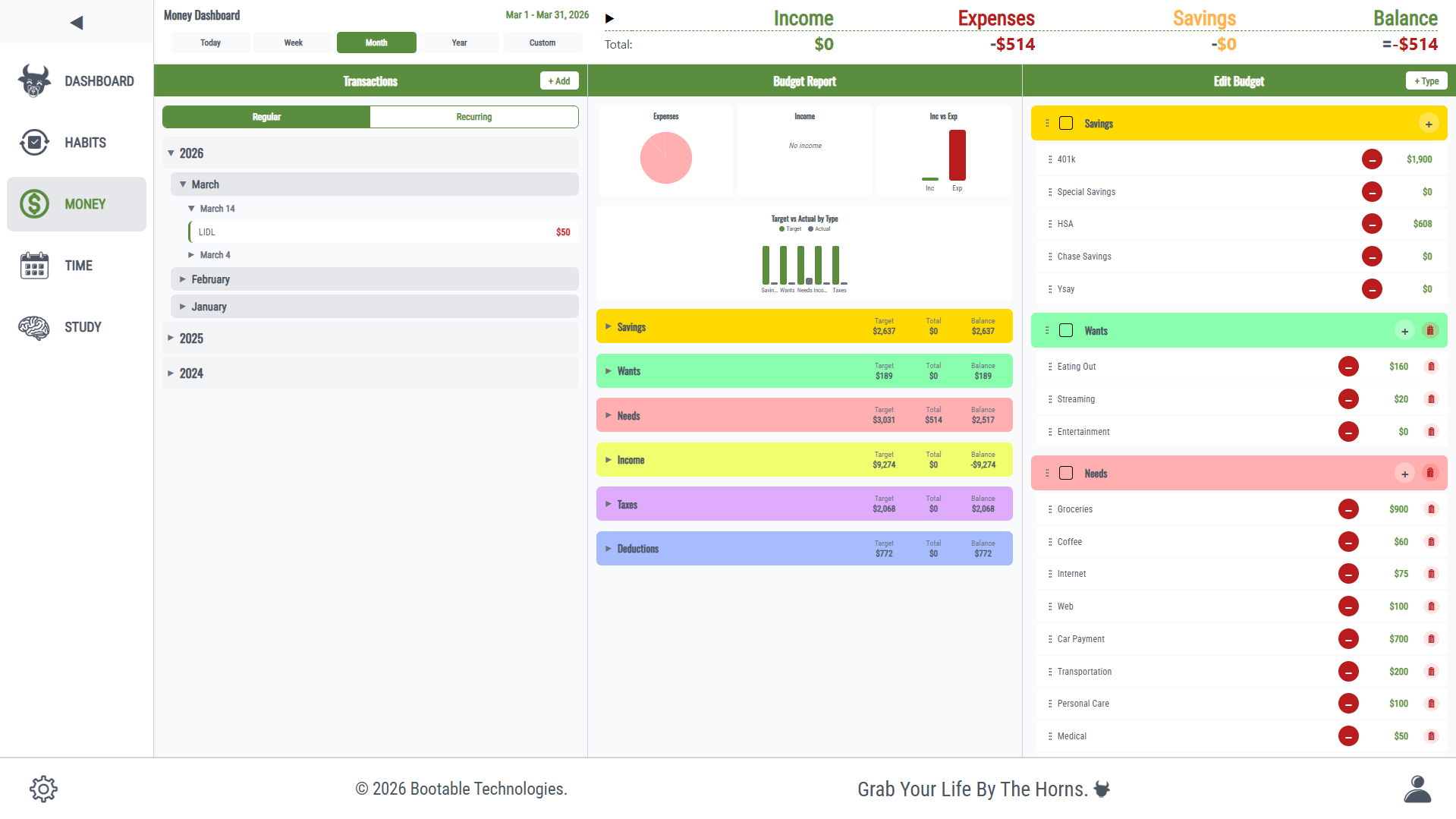Screen dimensions: 1456x819
Task: Open the Study brain icon
Action: coord(34,327)
